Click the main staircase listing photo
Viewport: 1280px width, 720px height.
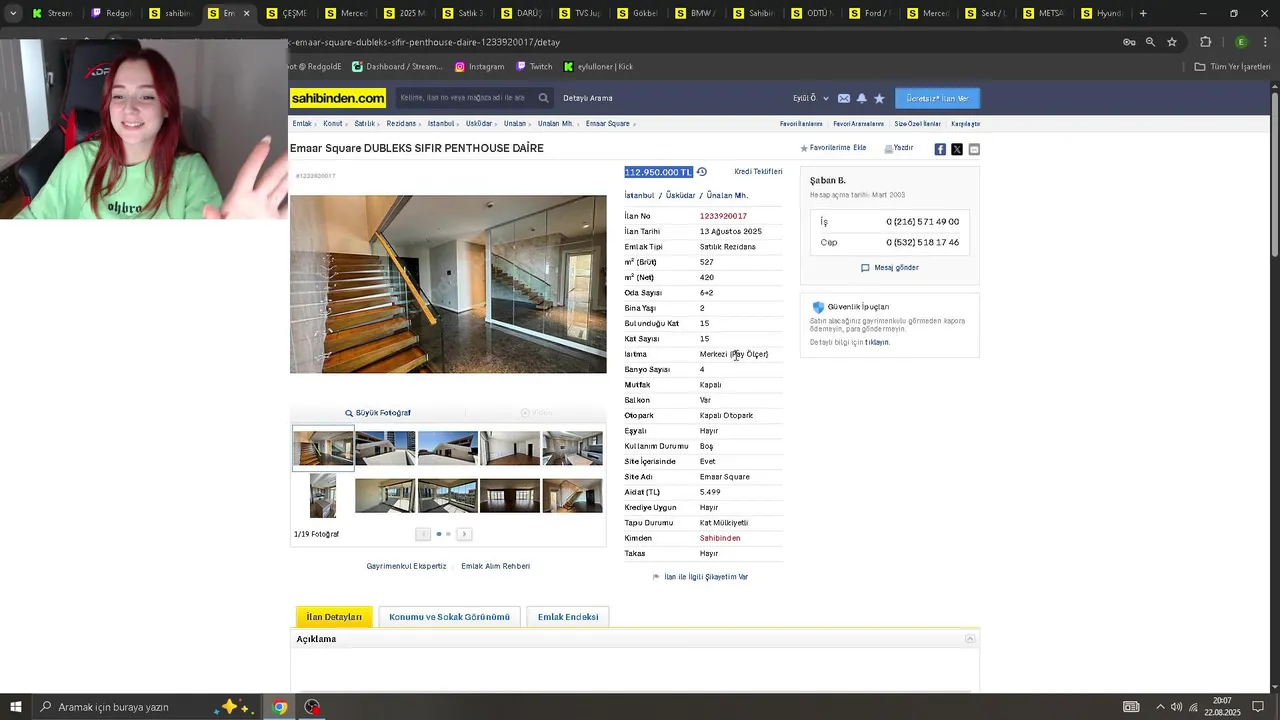pyautogui.click(x=448, y=284)
